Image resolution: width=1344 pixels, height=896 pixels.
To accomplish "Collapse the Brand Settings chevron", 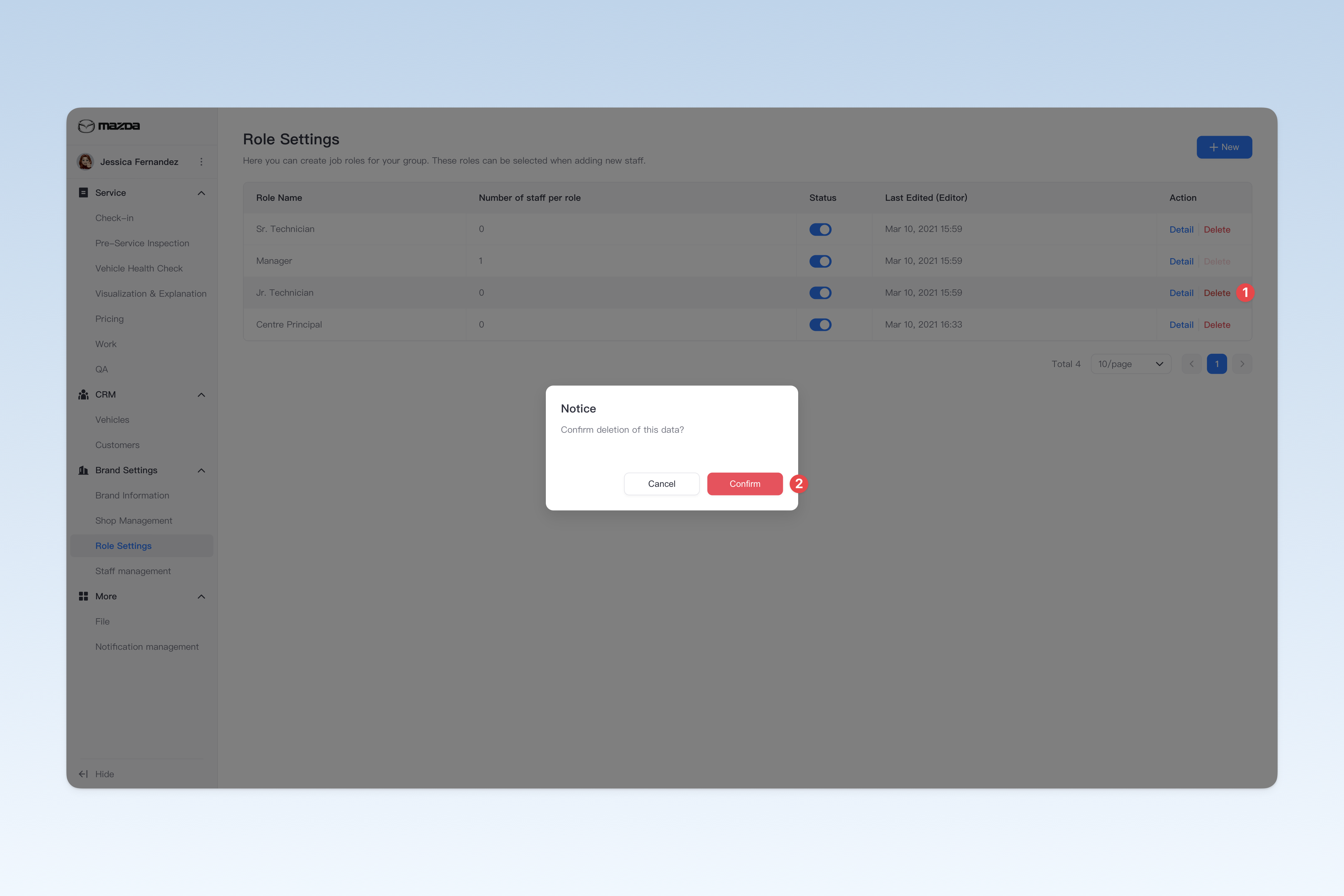I will (x=201, y=470).
